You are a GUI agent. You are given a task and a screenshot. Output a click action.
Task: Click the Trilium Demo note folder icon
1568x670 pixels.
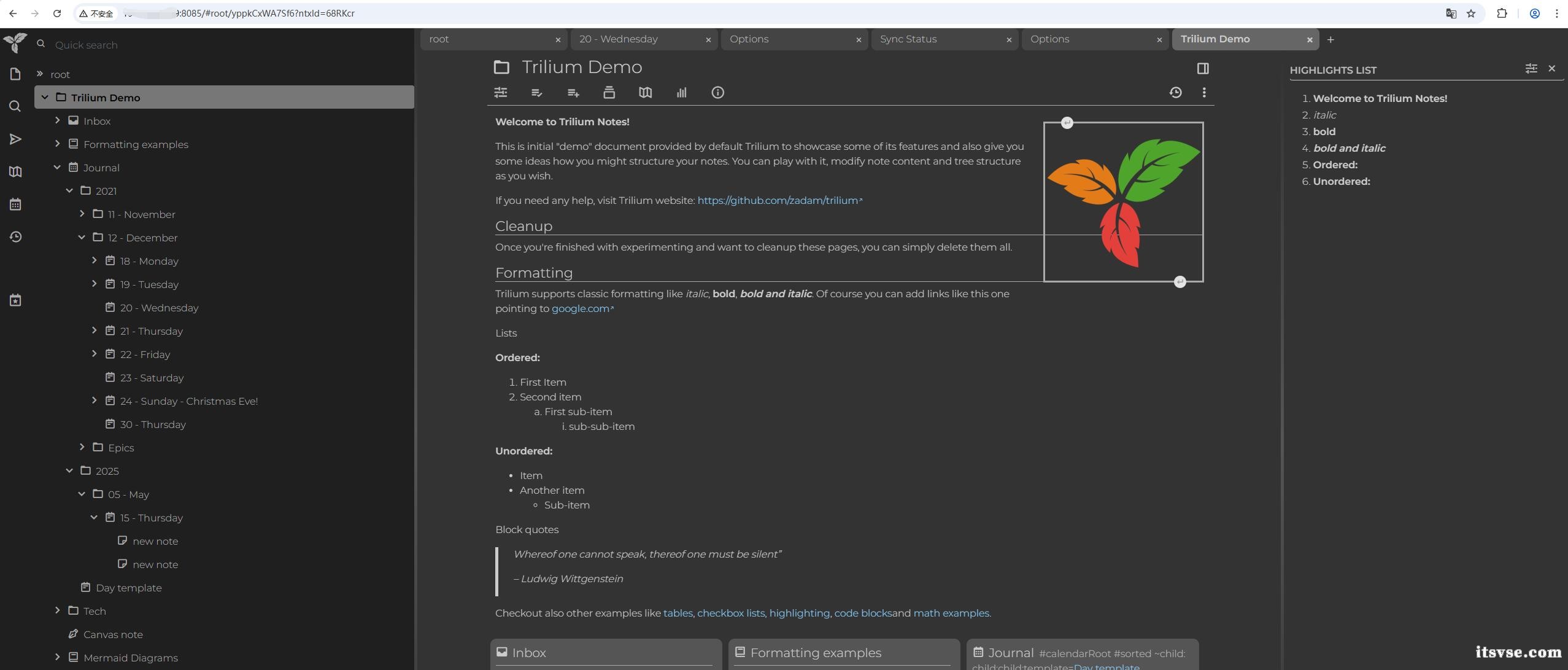501,67
